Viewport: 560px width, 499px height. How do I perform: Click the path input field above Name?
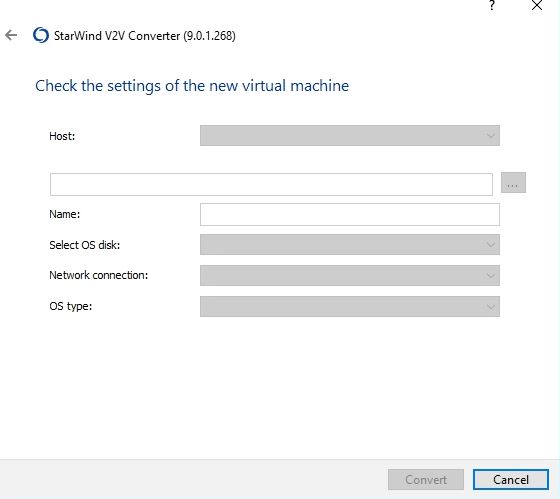271,184
